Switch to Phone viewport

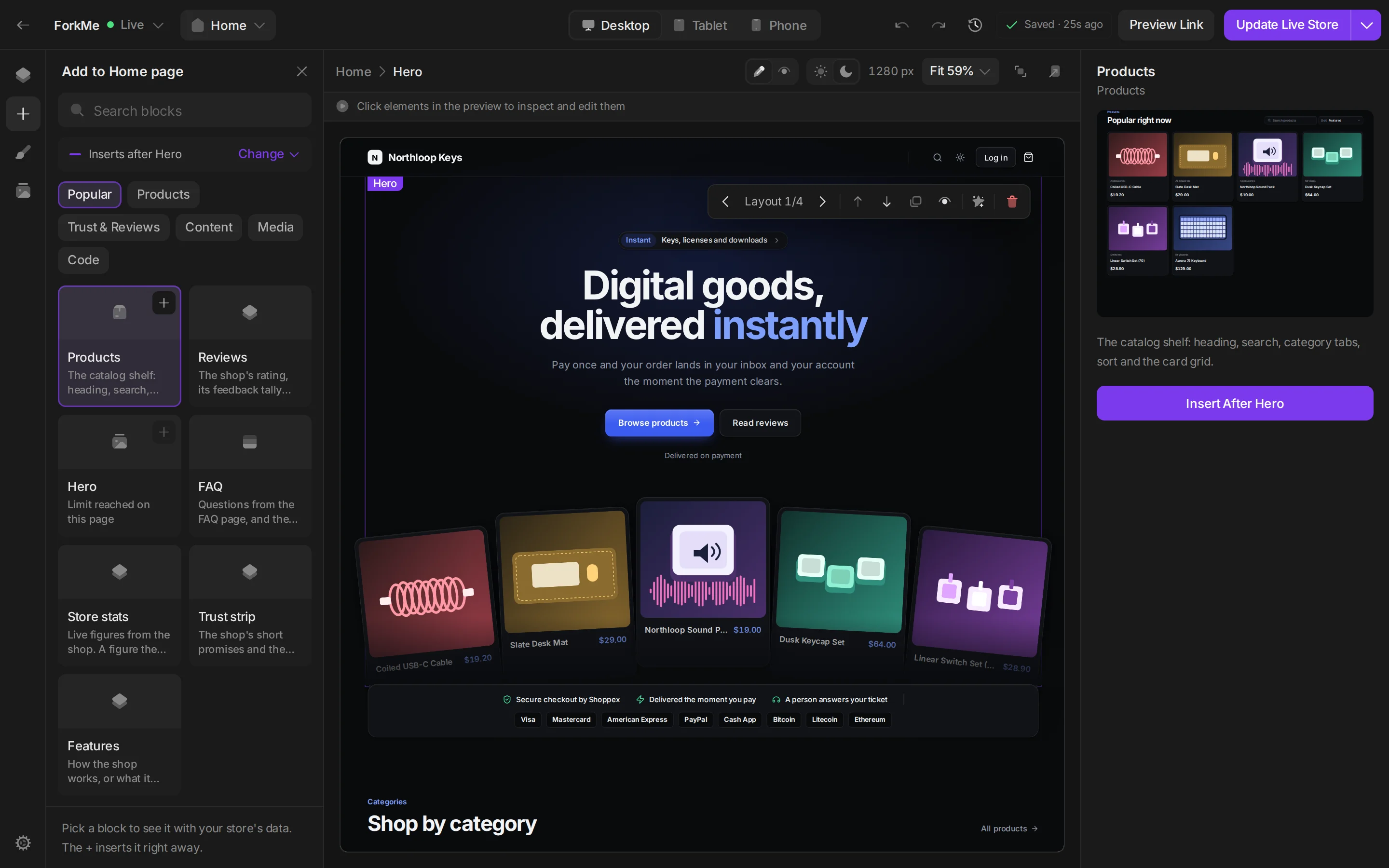point(779,25)
